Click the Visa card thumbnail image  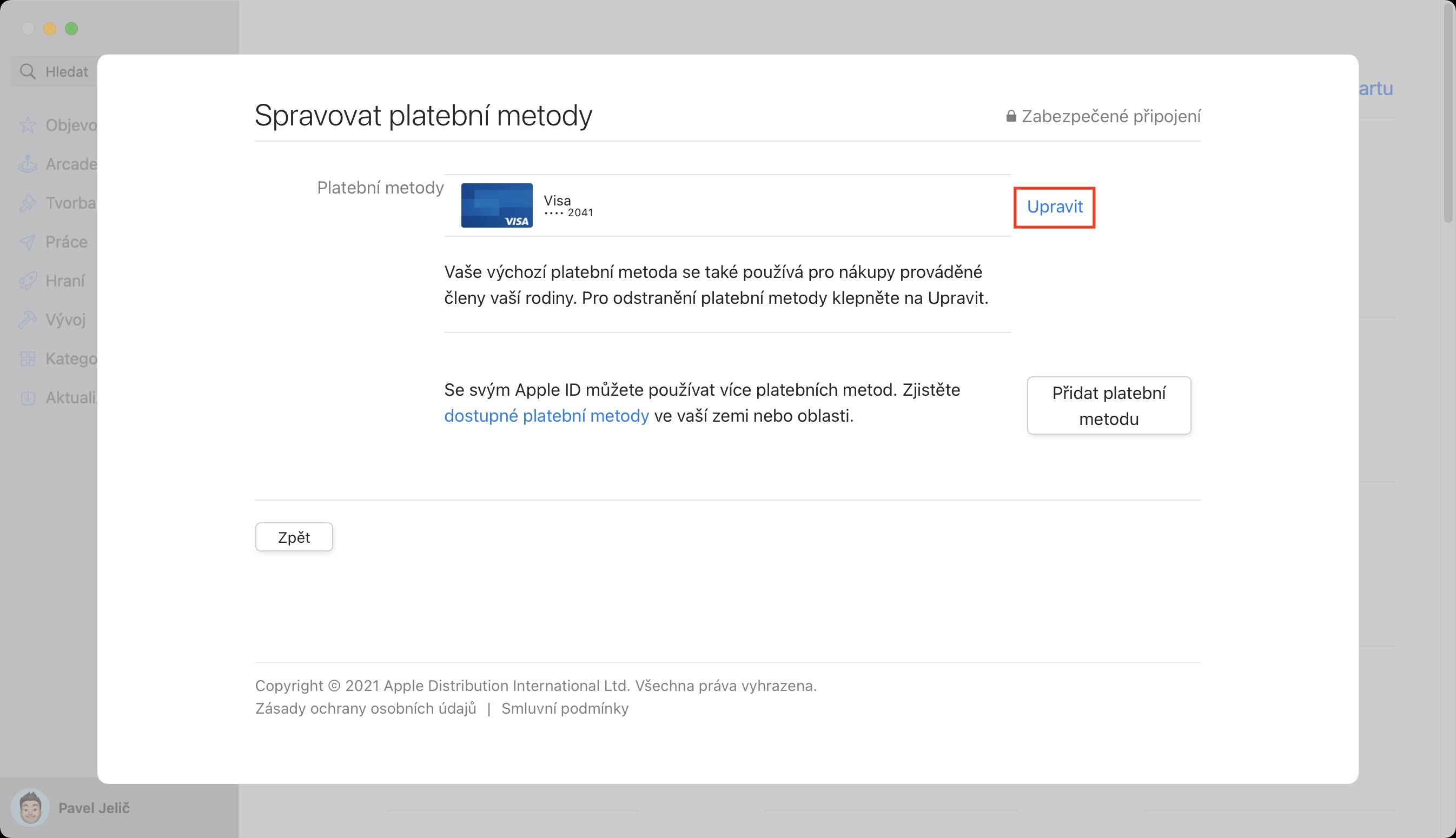pyautogui.click(x=497, y=205)
